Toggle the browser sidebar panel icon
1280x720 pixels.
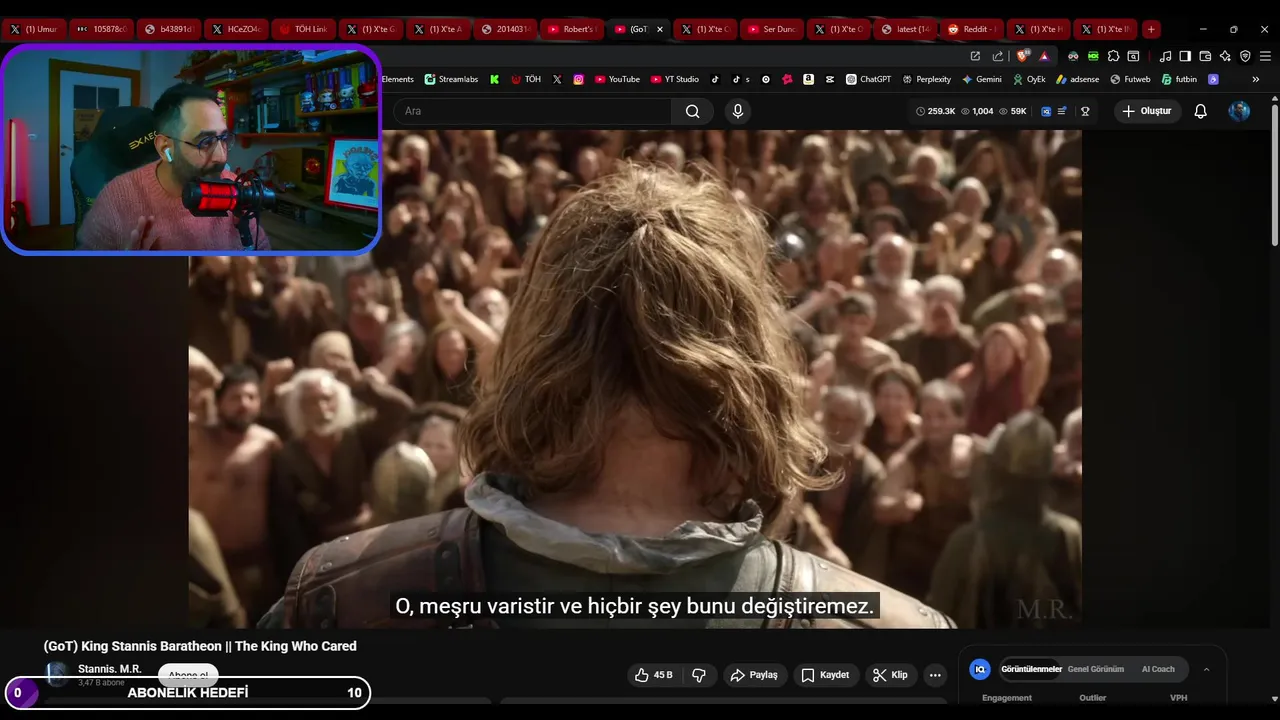(x=1185, y=56)
